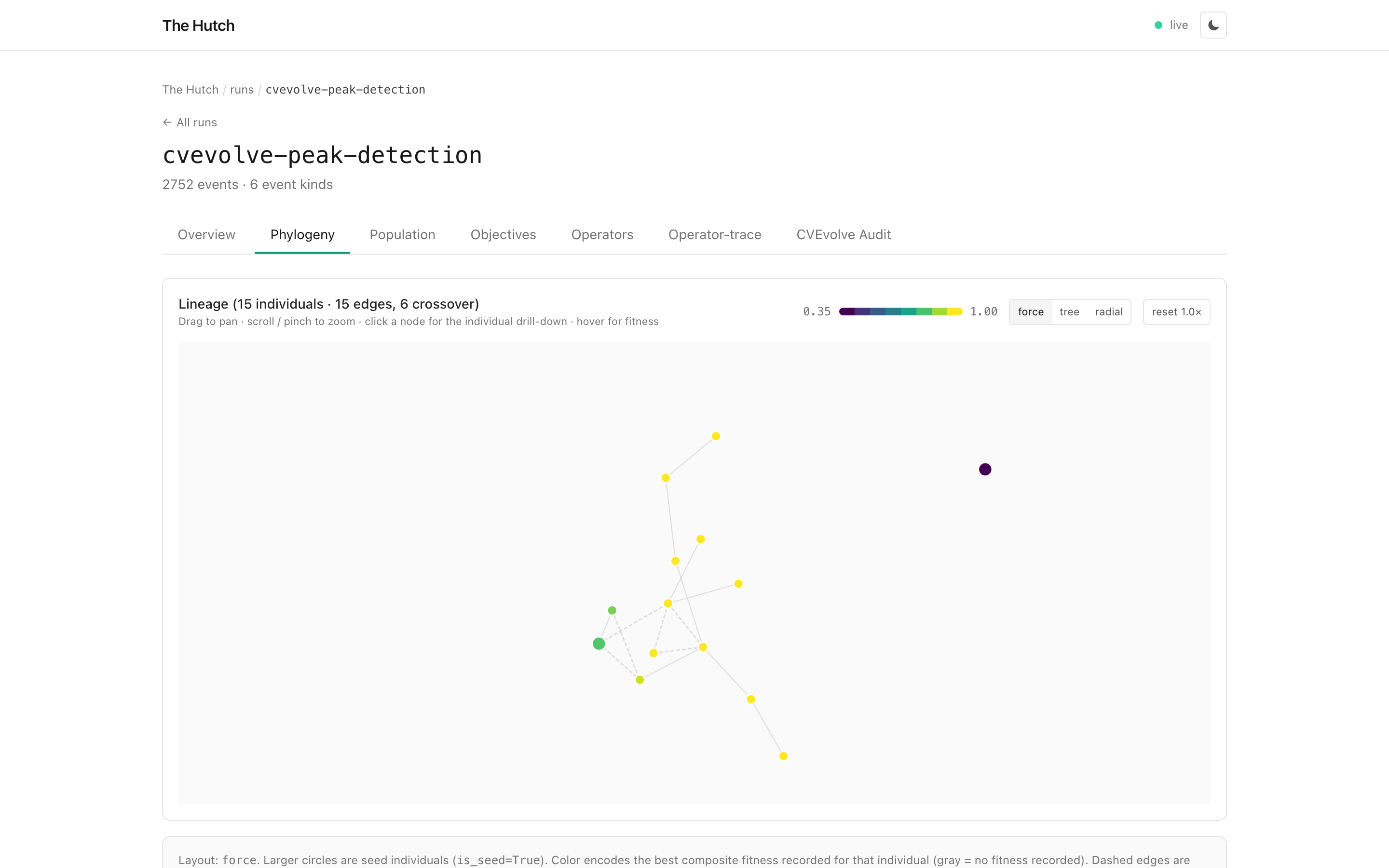The width and height of the screenshot is (1389, 868).
Task: Select the yellow-green node below the seed
Action: (x=640, y=680)
